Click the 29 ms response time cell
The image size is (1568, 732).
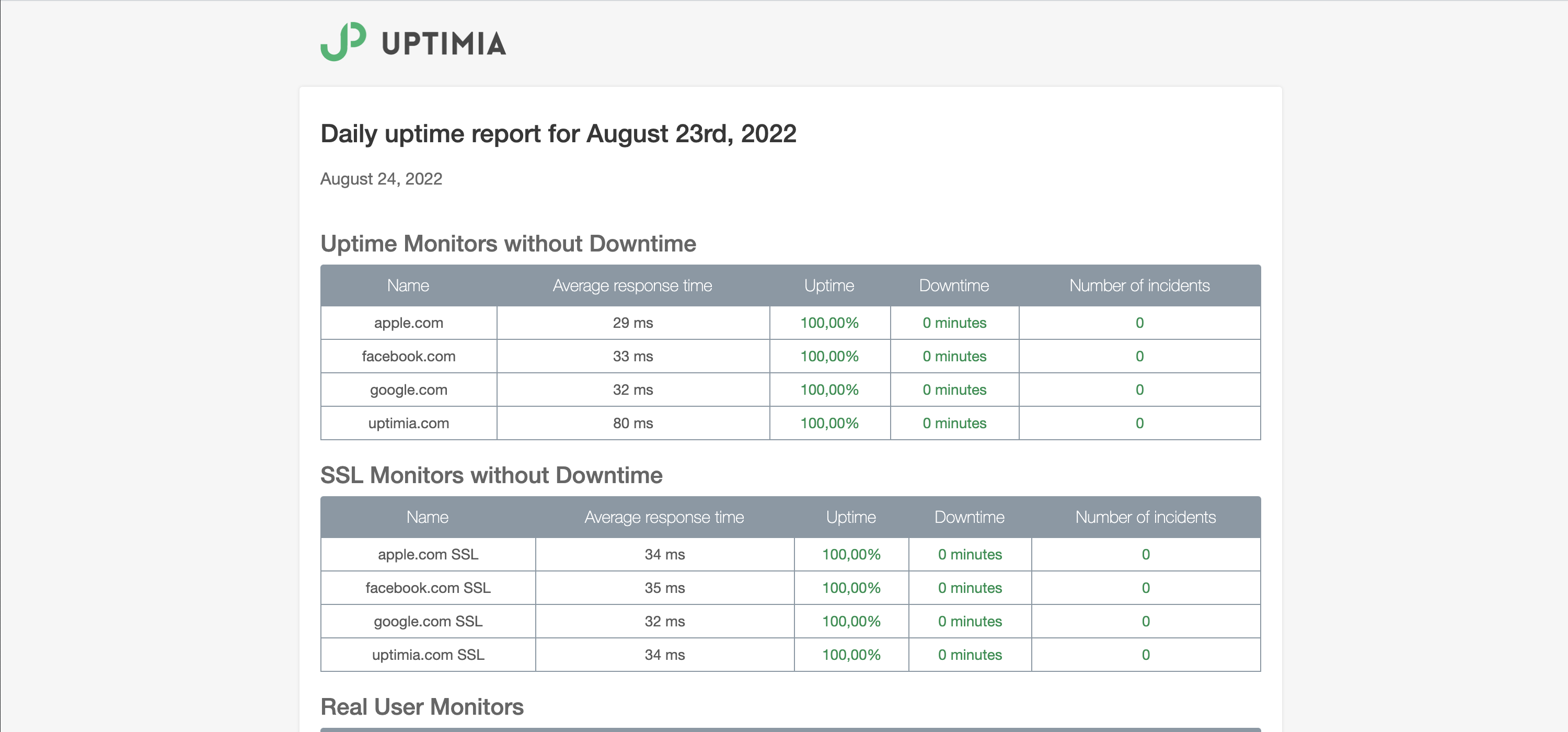coord(633,323)
